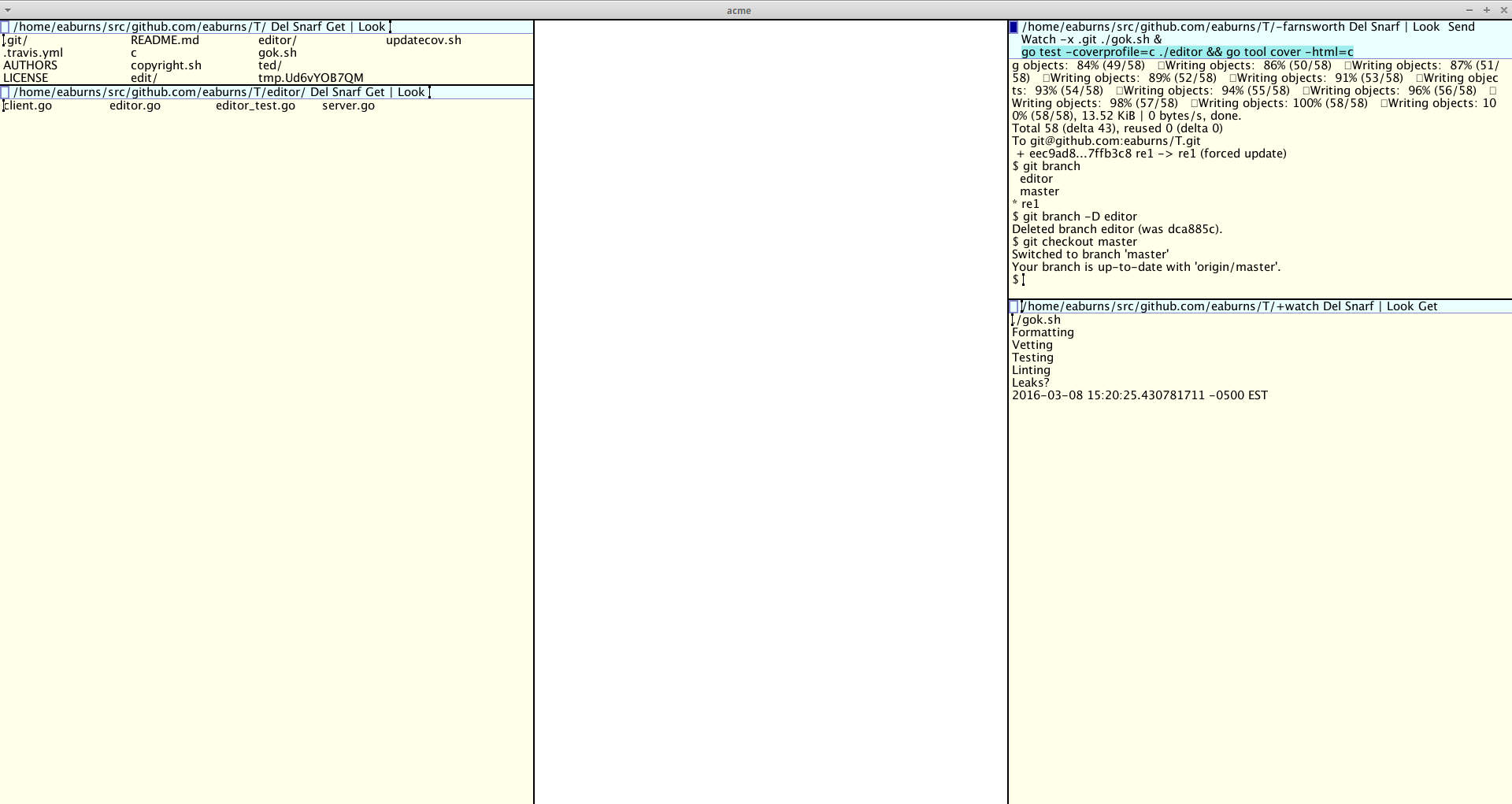1512x804 pixels.
Task: Click the updatecov.sh file entry
Action: 424,40
